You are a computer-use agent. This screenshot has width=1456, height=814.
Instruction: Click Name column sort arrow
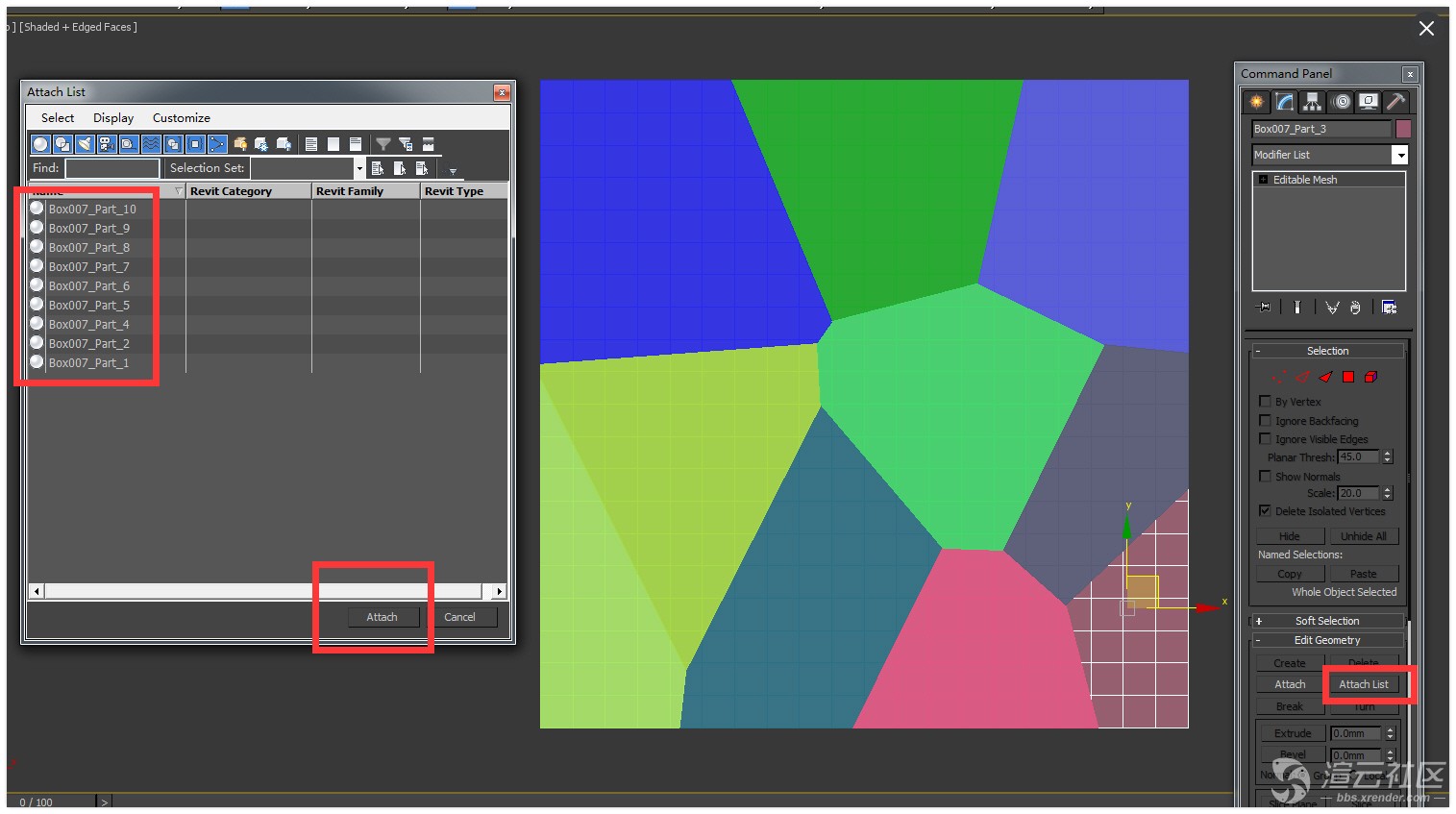click(x=178, y=191)
